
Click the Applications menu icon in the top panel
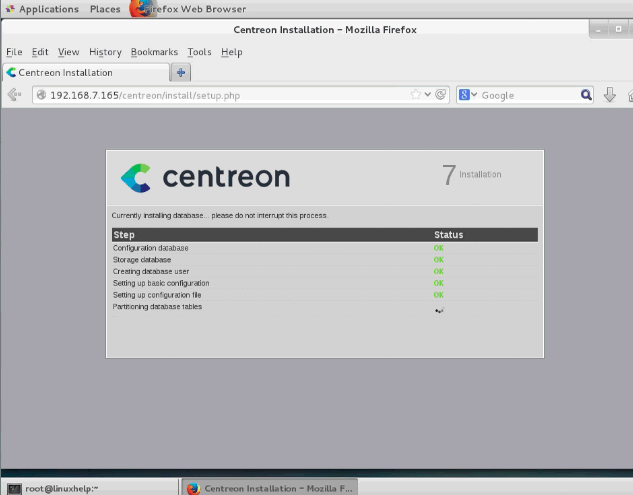[x=10, y=9]
